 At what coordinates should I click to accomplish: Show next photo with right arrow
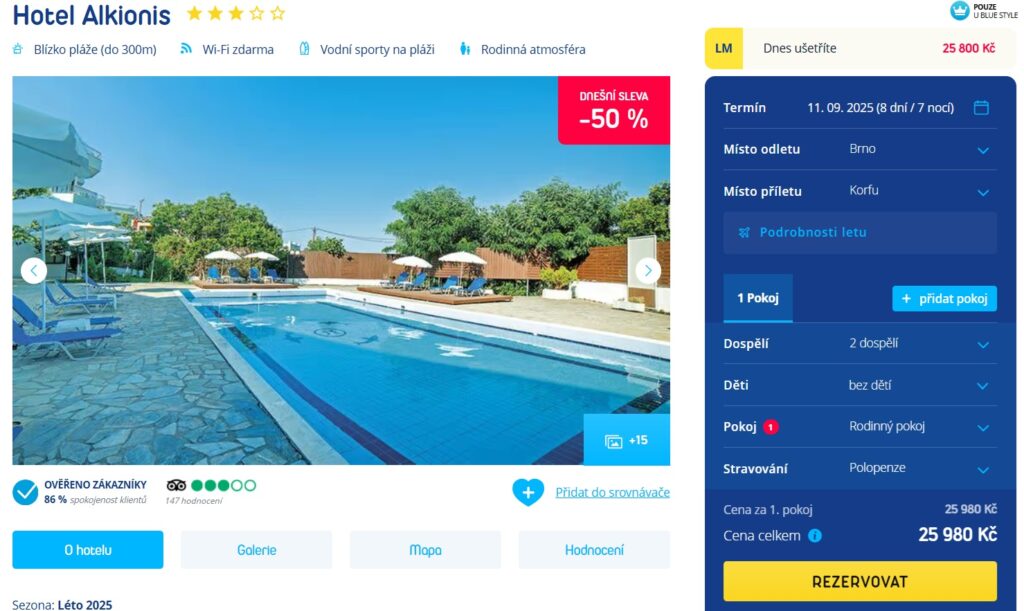pyautogui.click(x=648, y=270)
